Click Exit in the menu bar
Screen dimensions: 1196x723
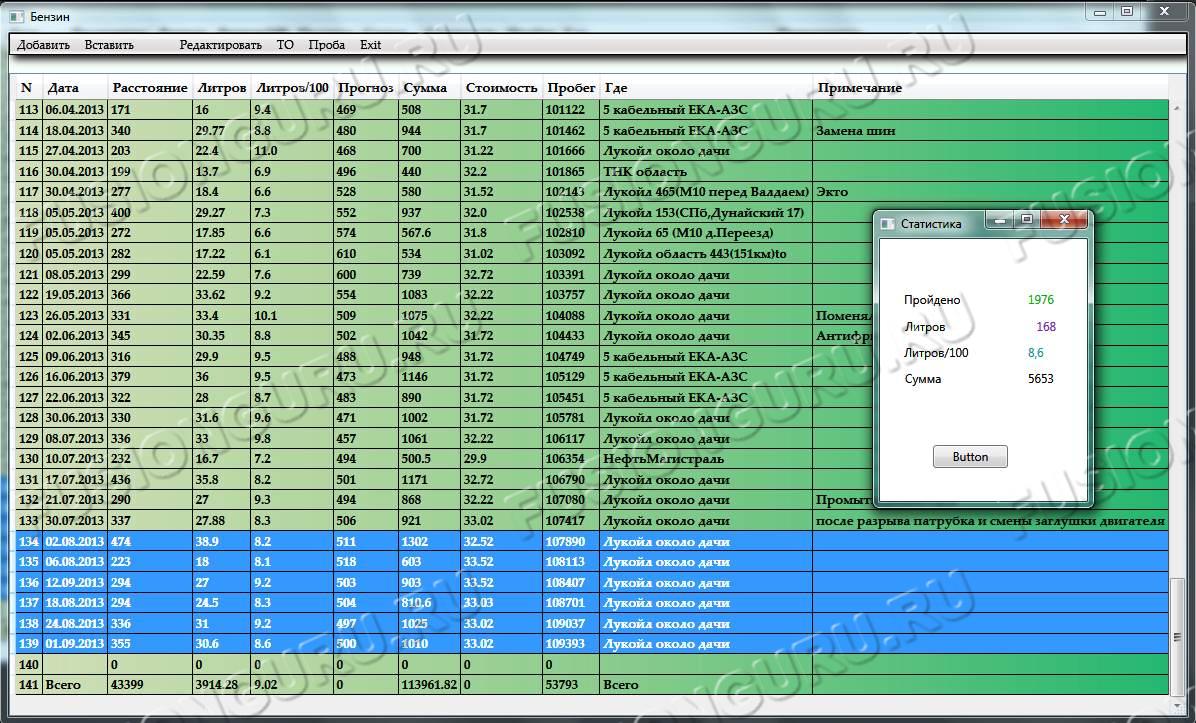[370, 45]
